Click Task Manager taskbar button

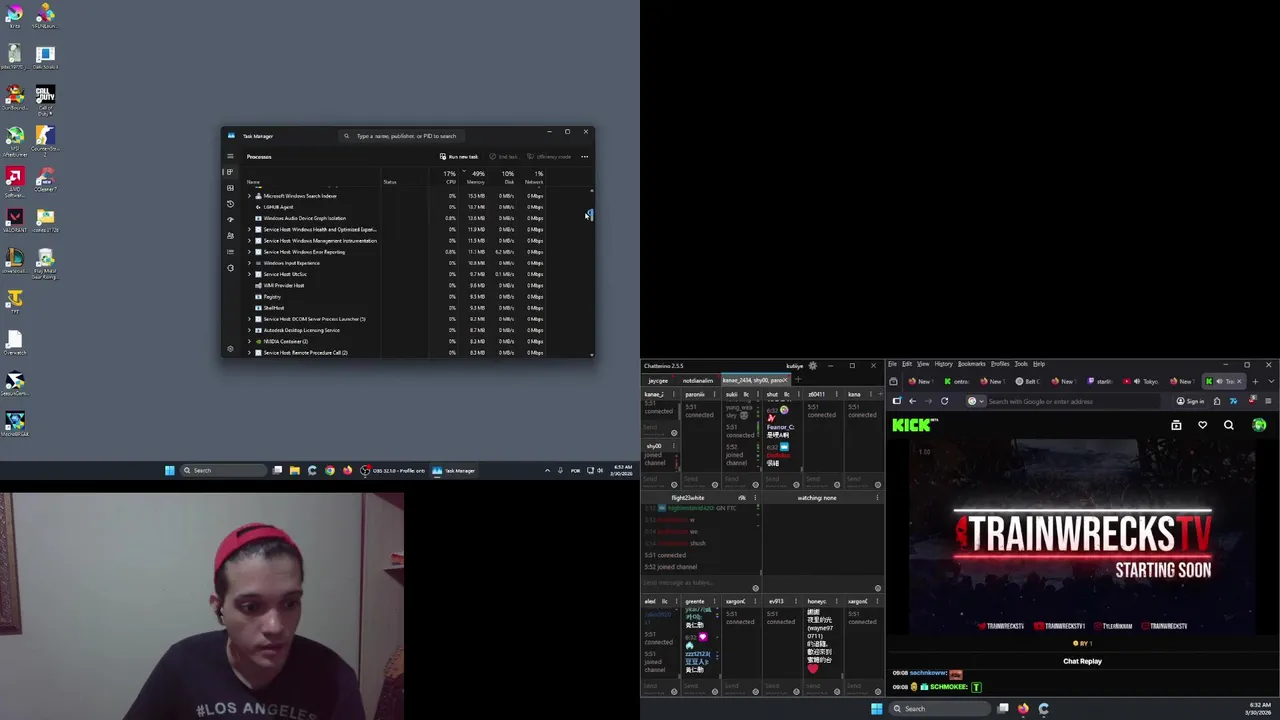pos(454,470)
